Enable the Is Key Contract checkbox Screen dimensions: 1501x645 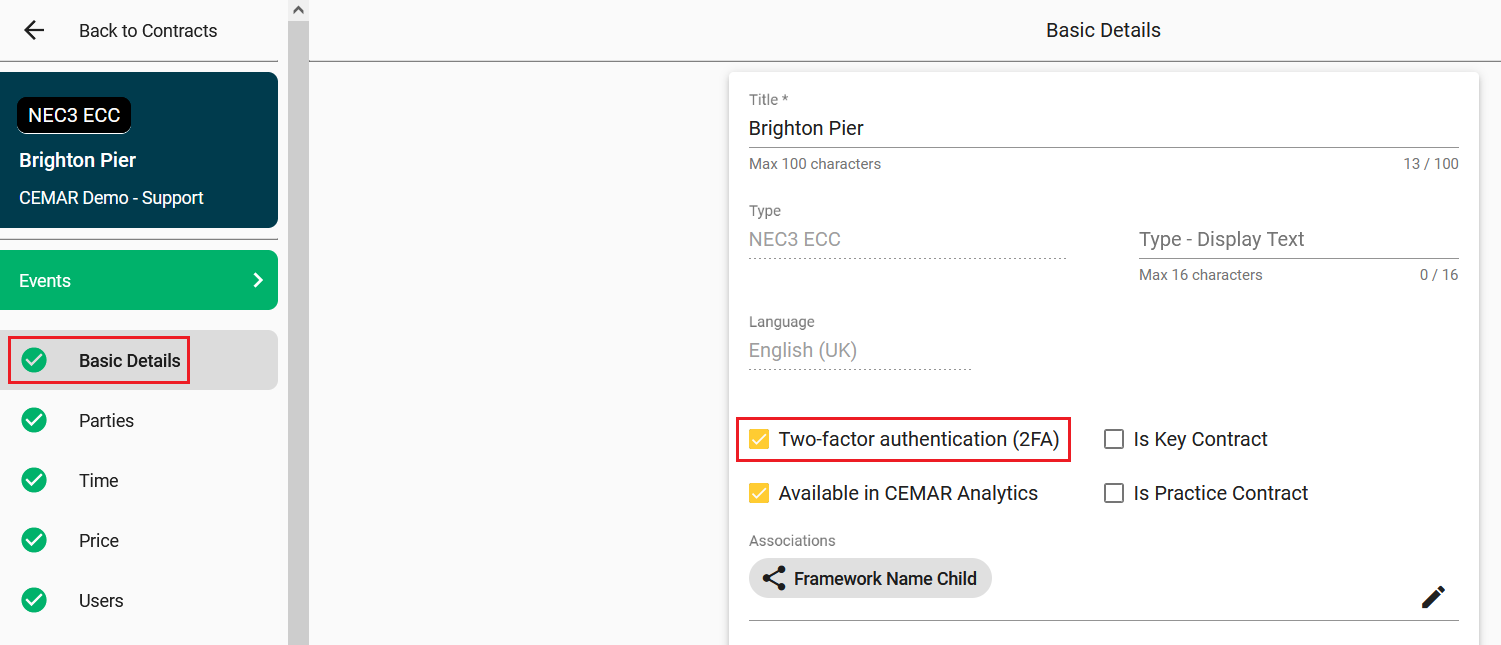point(1114,439)
